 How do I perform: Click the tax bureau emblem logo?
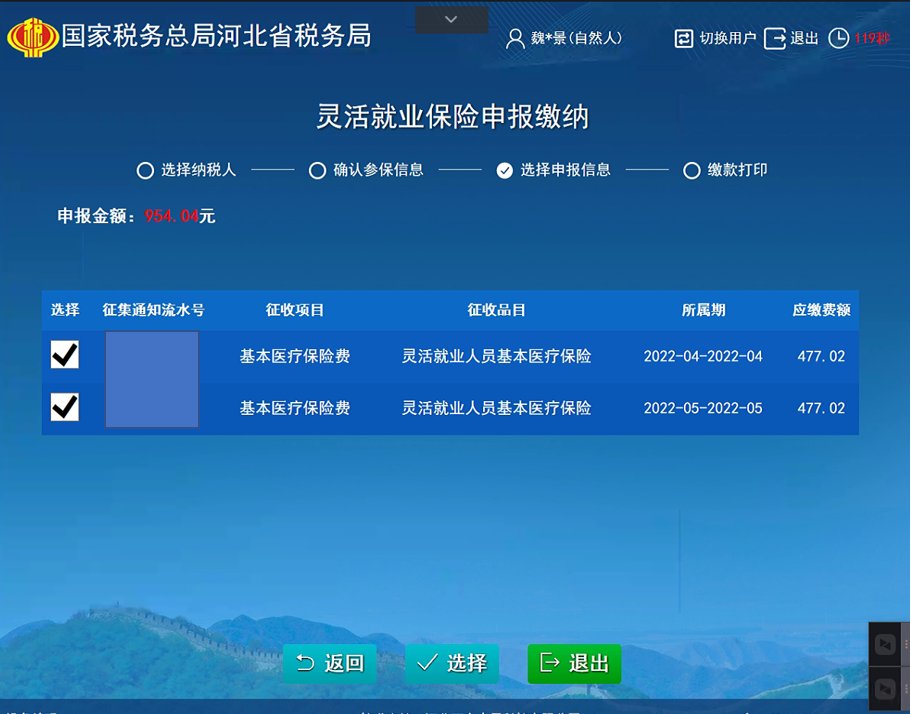tap(33, 37)
